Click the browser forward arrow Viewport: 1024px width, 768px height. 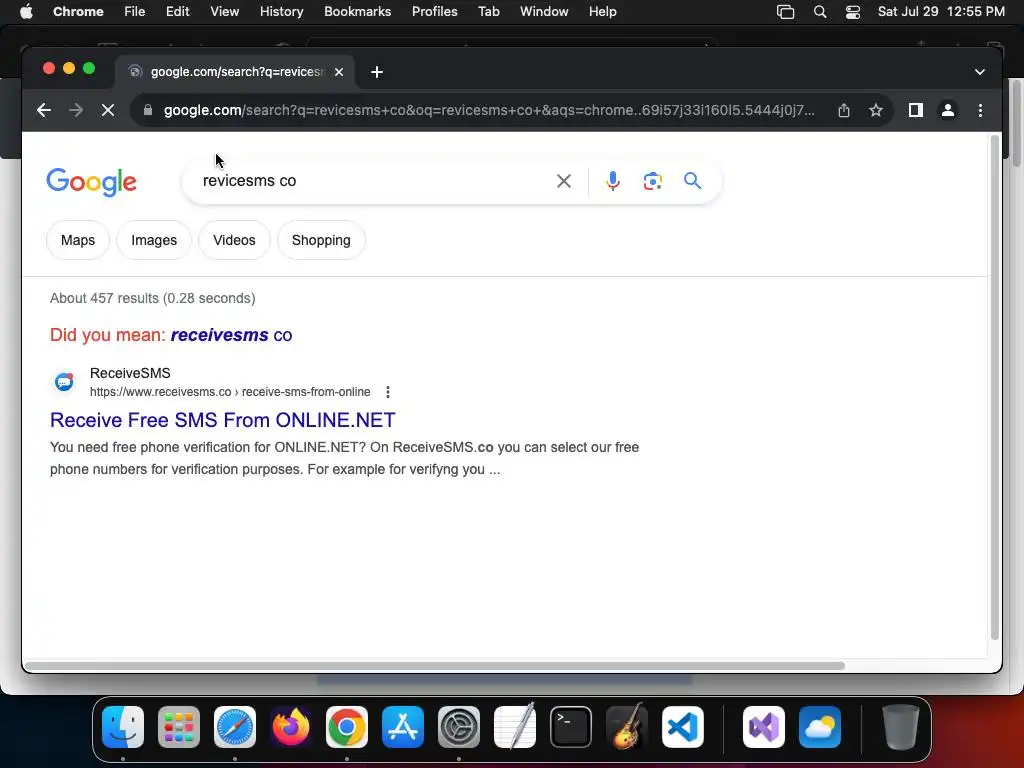(76, 110)
